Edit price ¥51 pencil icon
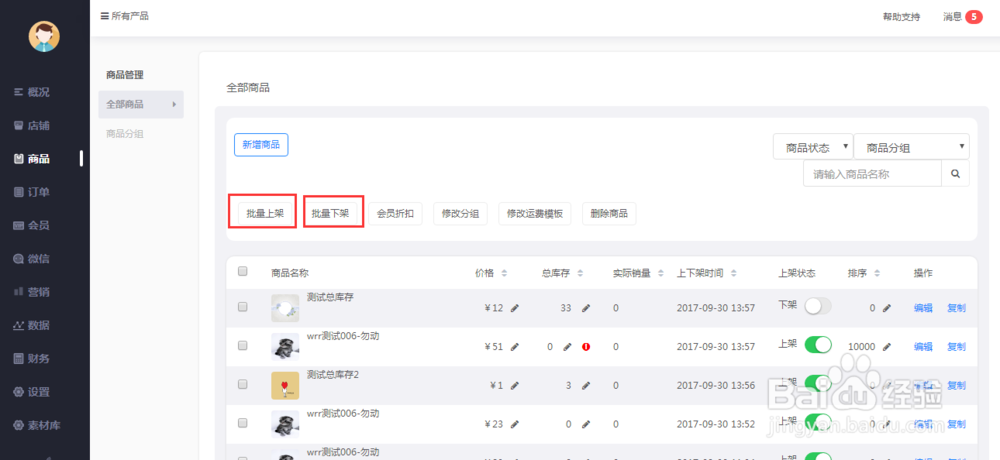 [x=515, y=347]
